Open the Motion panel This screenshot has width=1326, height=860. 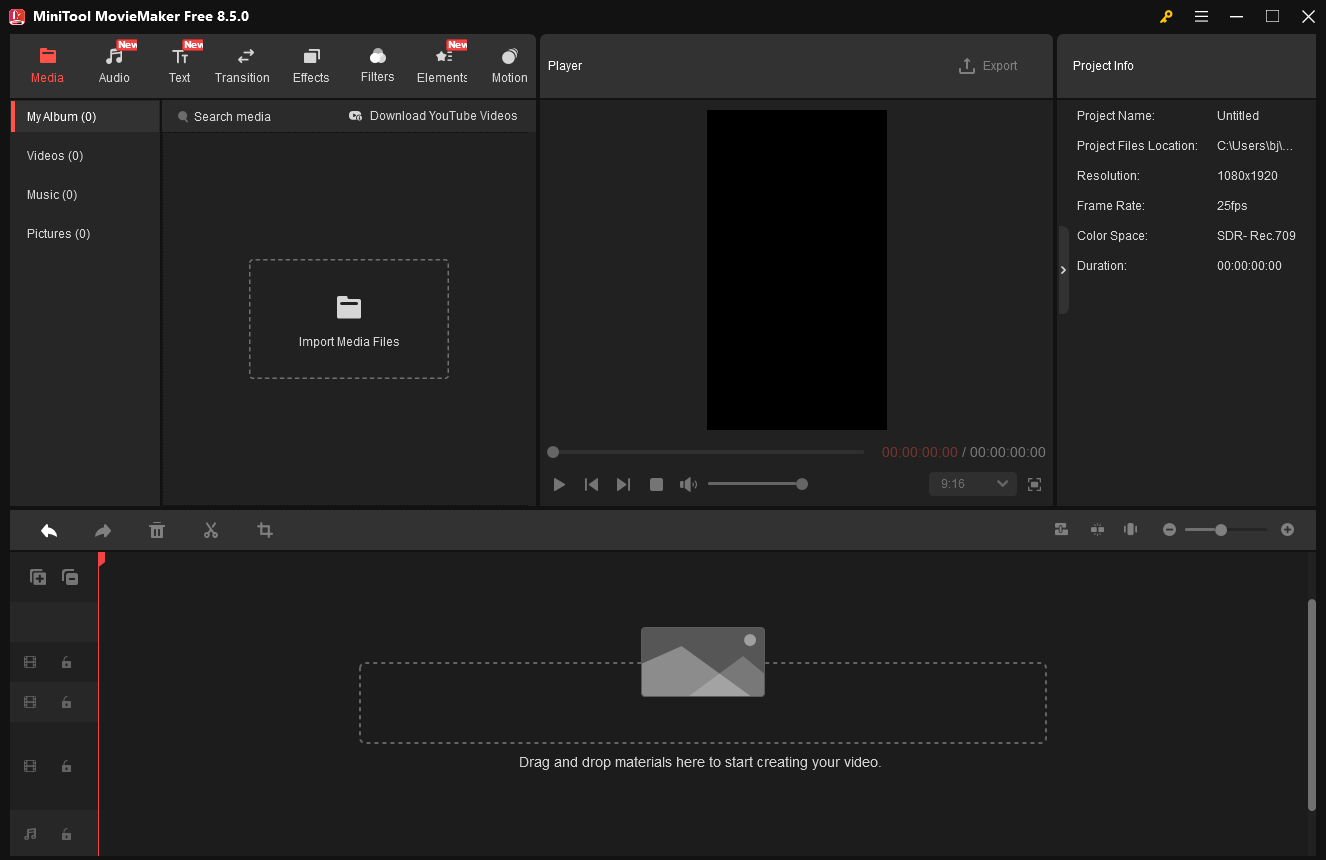coord(509,63)
